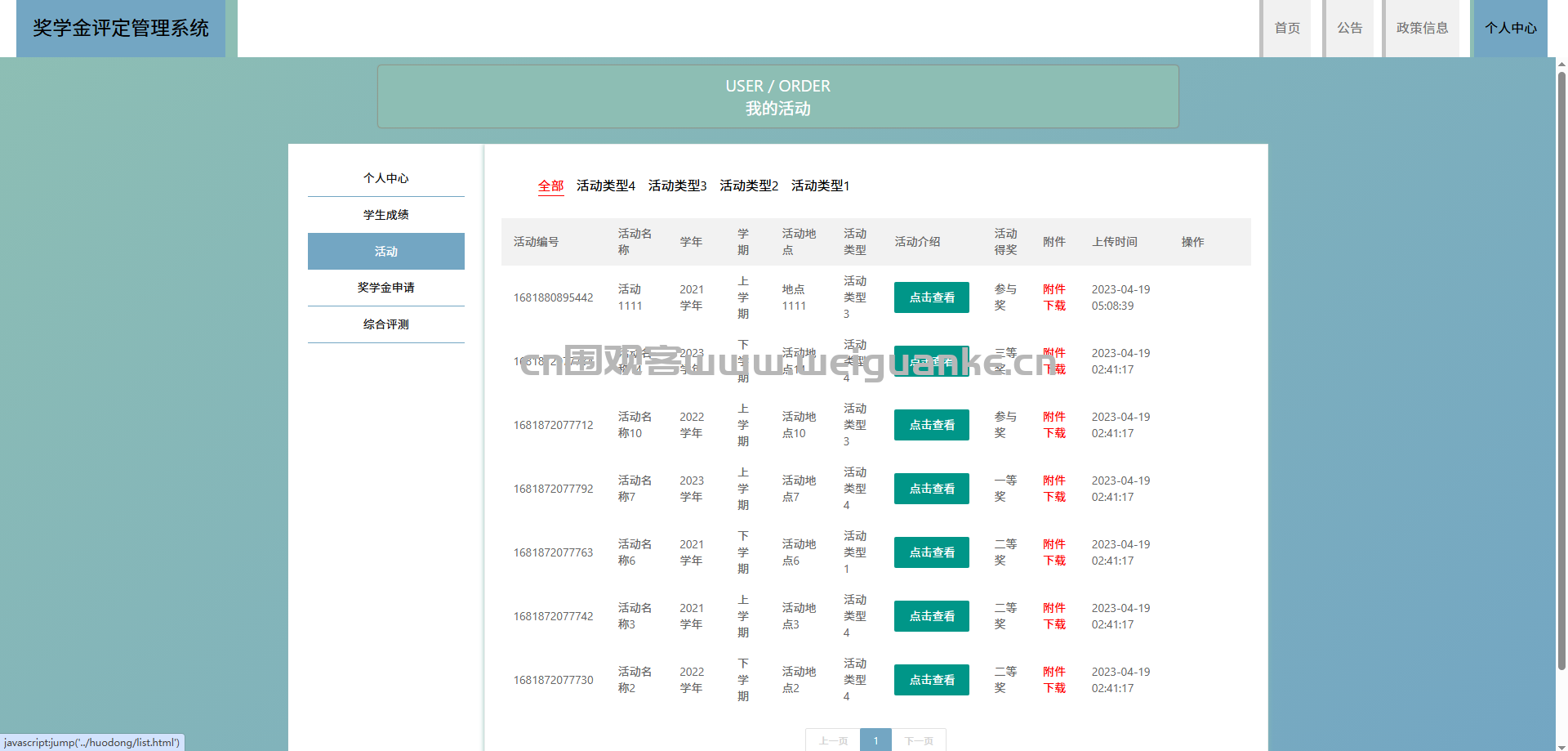The image size is (1568, 751).
Task: Click the 活动名称10 cell
Action: (635, 425)
